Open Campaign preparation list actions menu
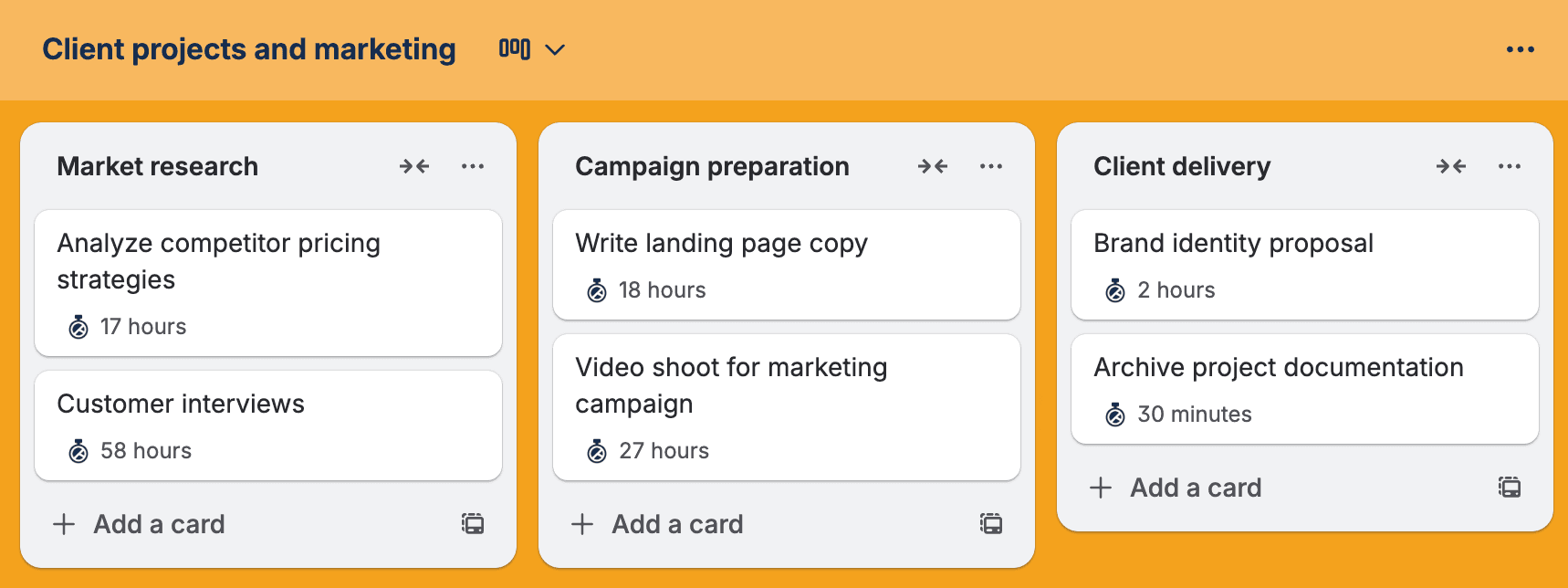The width and height of the screenshot is (1568, 588). pyautogui.click(x=991, y=166)
